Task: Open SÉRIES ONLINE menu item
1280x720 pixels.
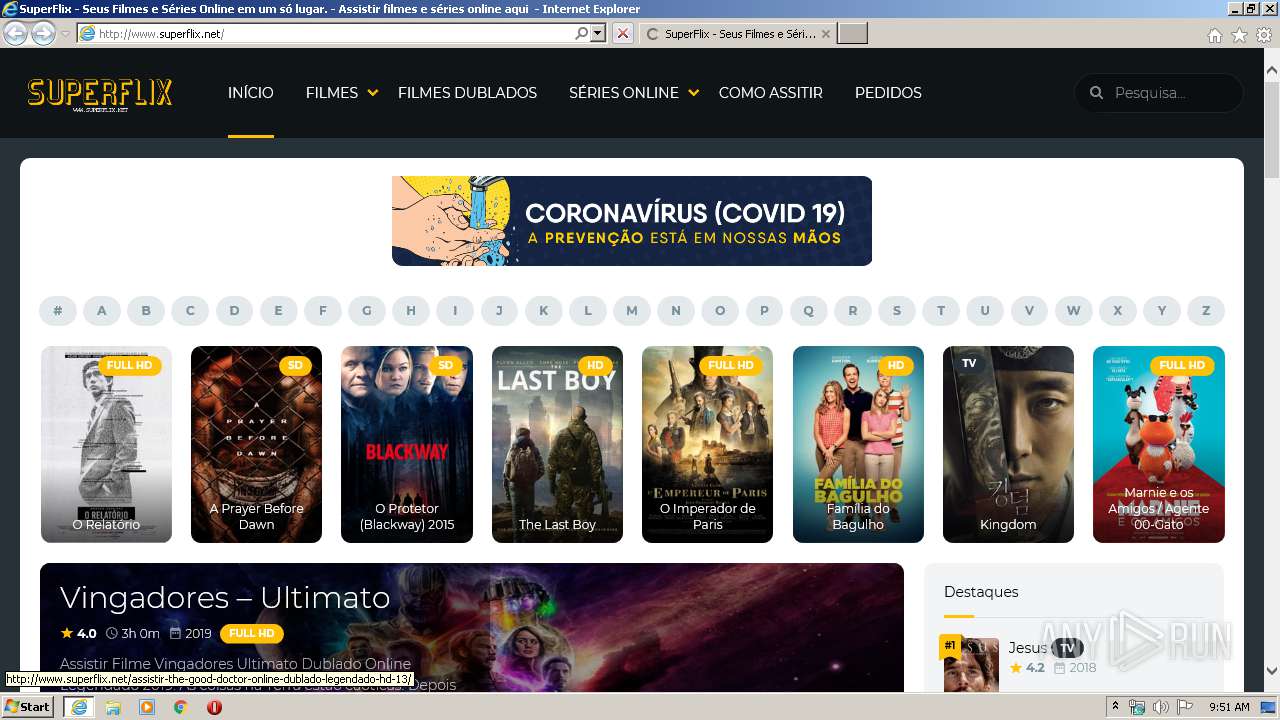Action: pyautogui.click(x=624, y=93)
